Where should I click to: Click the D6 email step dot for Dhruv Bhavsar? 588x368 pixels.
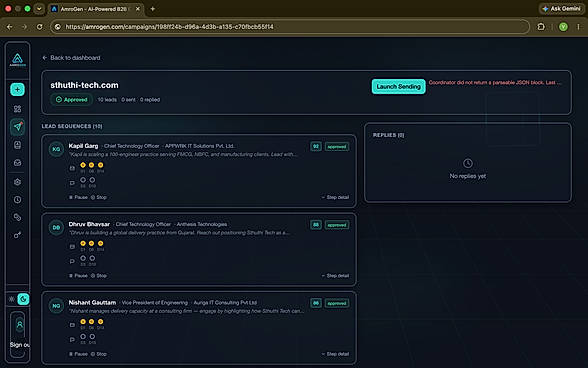(x=92, y=243)
